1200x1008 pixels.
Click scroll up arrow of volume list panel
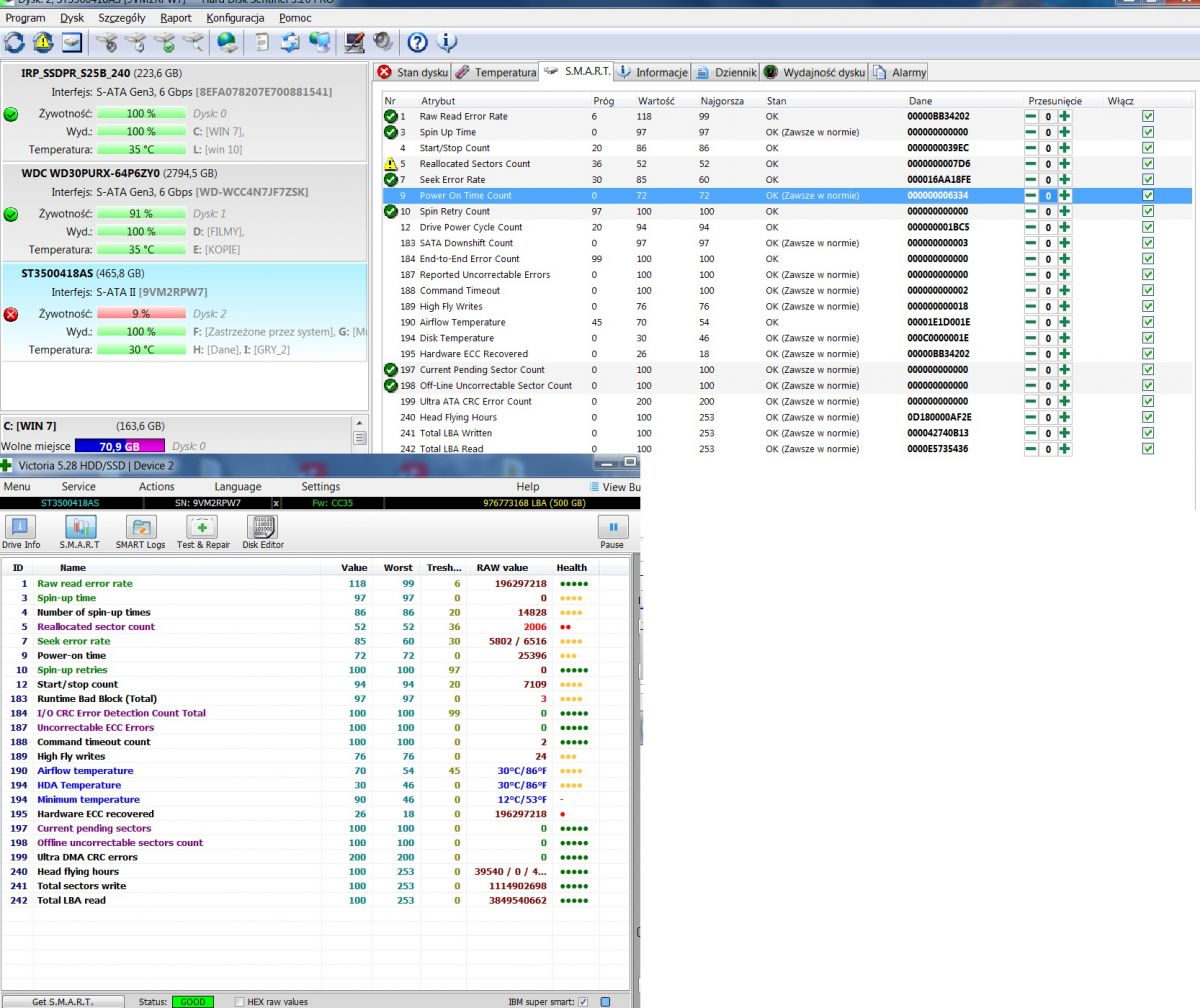coord(360,424)
